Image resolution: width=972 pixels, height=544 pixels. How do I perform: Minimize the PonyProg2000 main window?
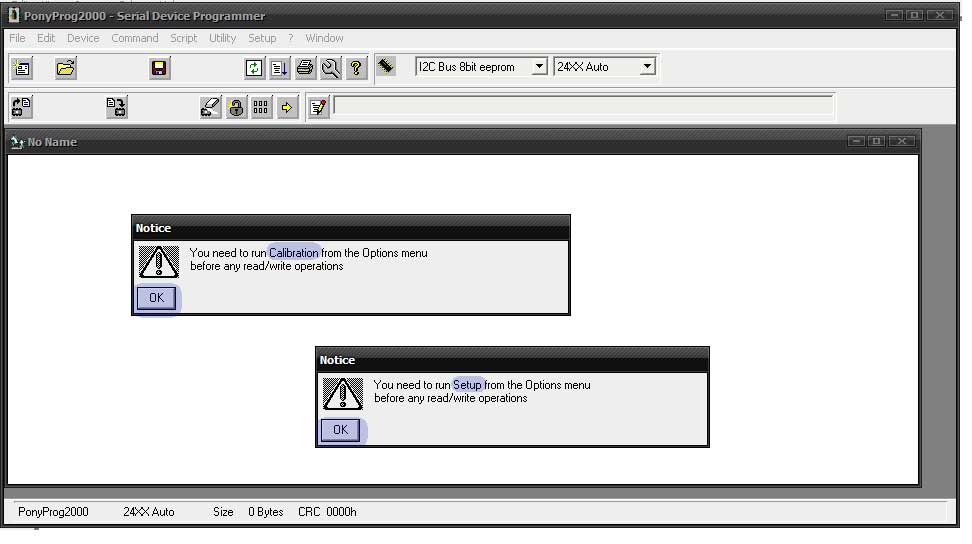point(894,15)
